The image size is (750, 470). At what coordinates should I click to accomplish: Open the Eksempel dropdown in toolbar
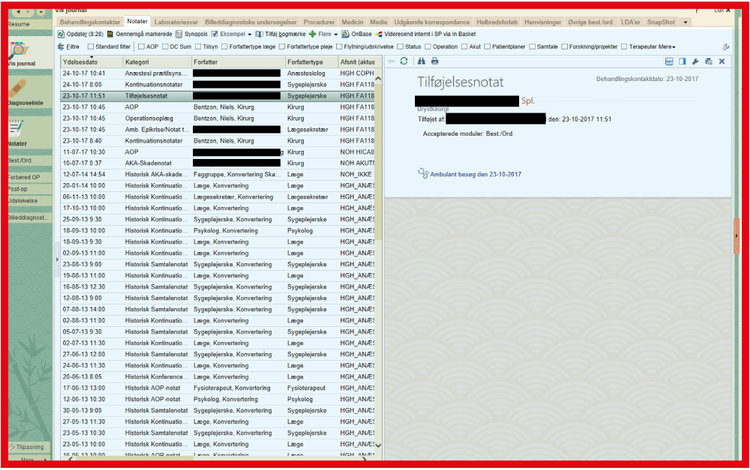236,33
